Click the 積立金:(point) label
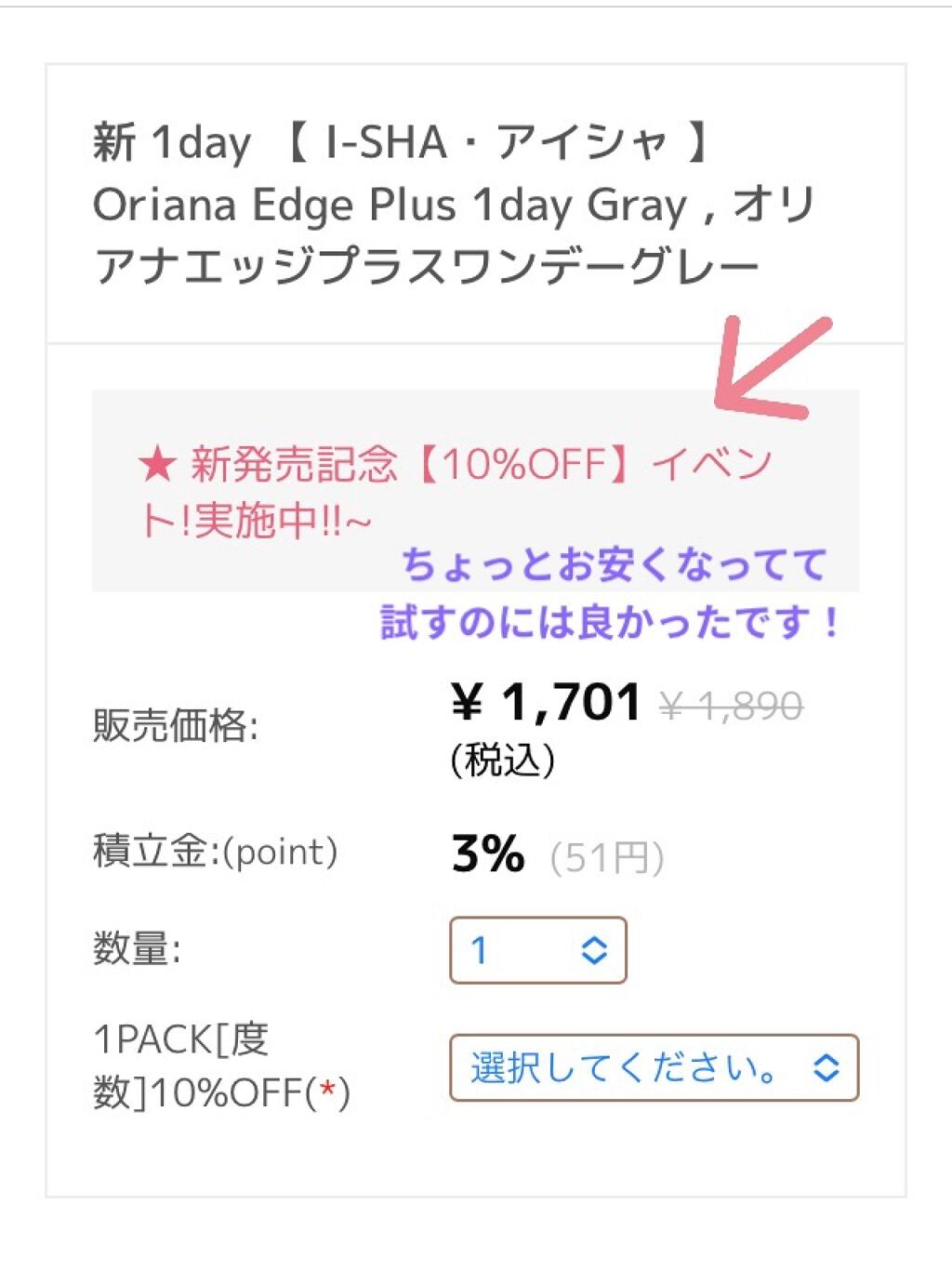Viewport: 952px width, 1270px height. [214, 852]
